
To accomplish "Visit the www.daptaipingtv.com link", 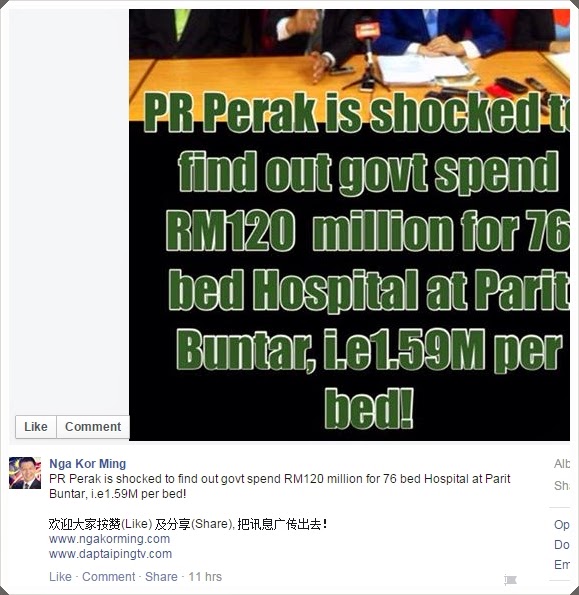I will pyautogui.click(x=110, y=554).
